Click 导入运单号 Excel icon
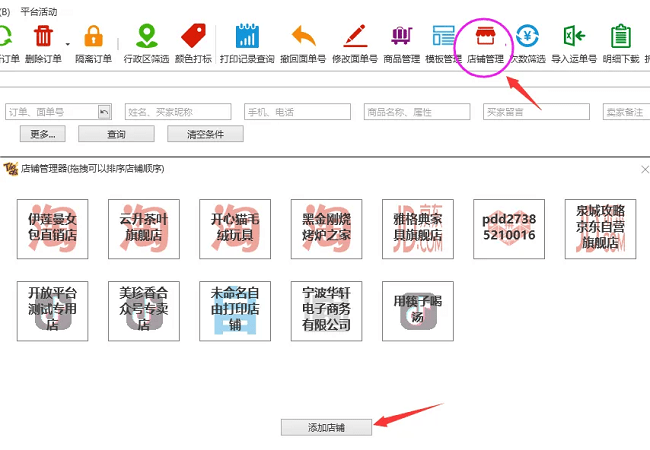The height and width of the screenshot is (450, 650). (574, 38)
